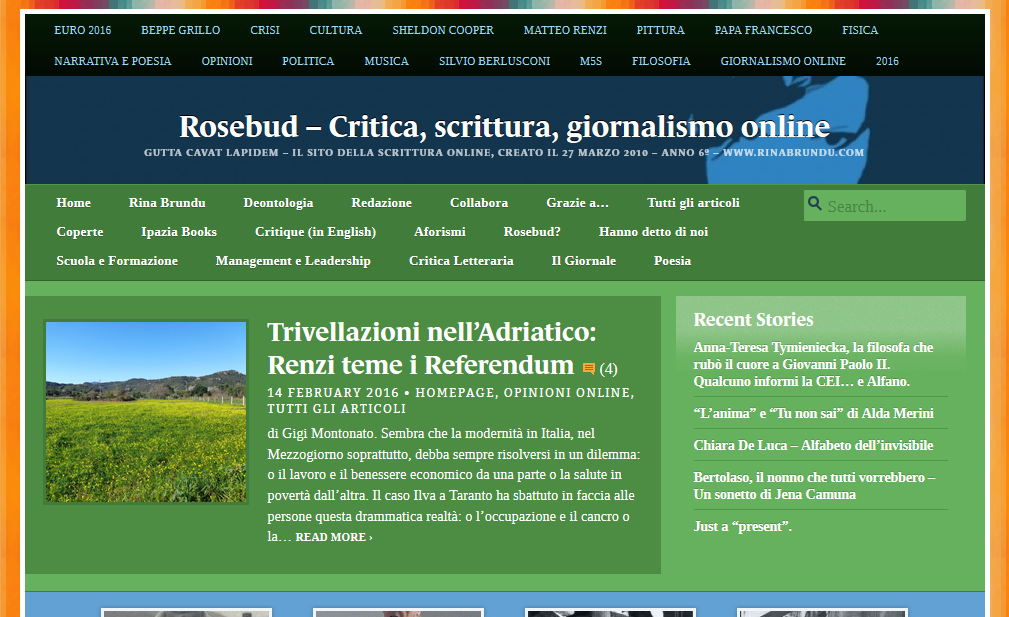1009x617 pixels.
Task: Click the GIORNALISMO ONLINE tag
Action: click(782, 61)
